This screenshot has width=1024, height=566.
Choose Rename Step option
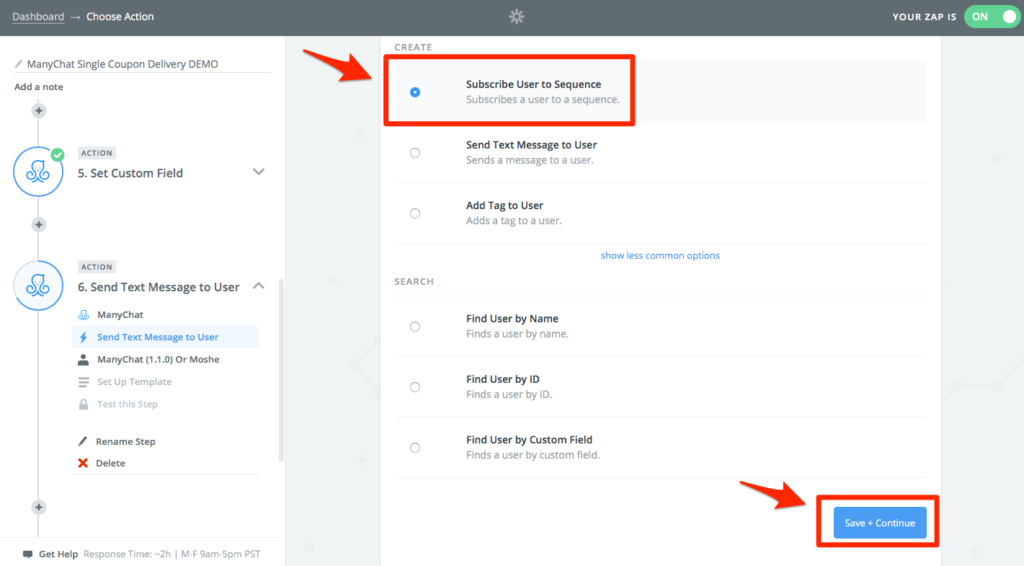point(125,441)
